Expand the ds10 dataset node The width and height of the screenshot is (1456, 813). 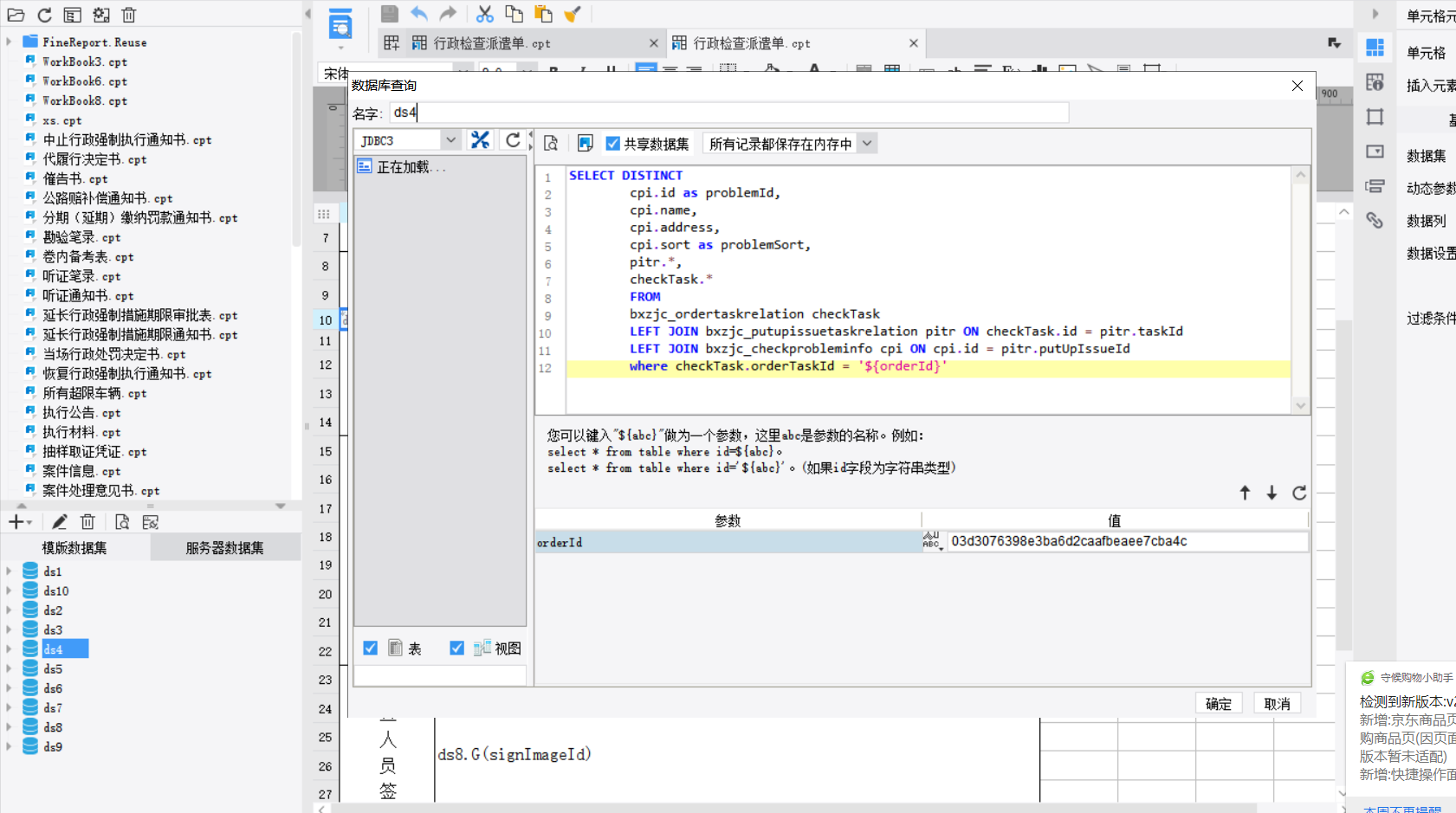coord(9,590)
